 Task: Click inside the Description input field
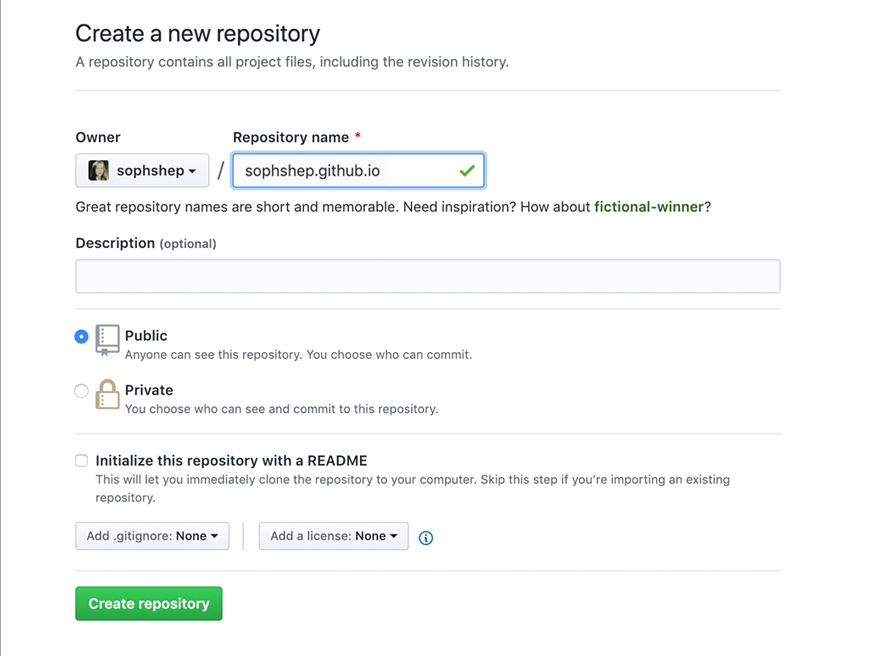427,276
